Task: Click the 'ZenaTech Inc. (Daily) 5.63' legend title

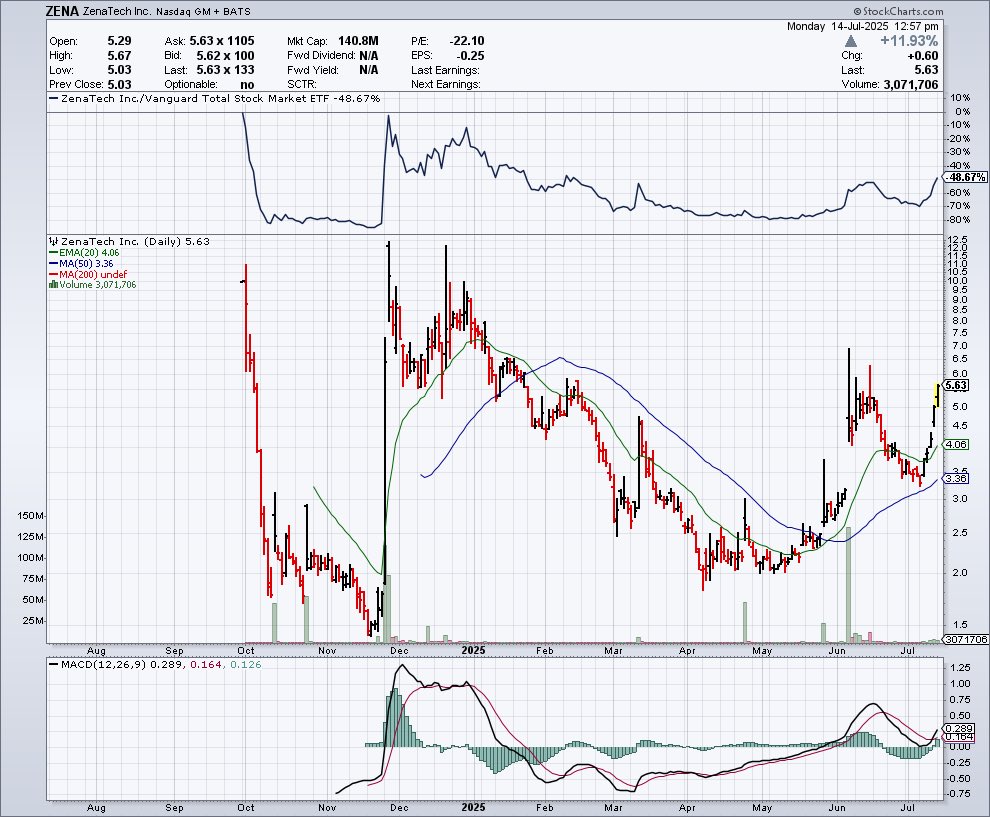Action: click(x=134, y=241)
